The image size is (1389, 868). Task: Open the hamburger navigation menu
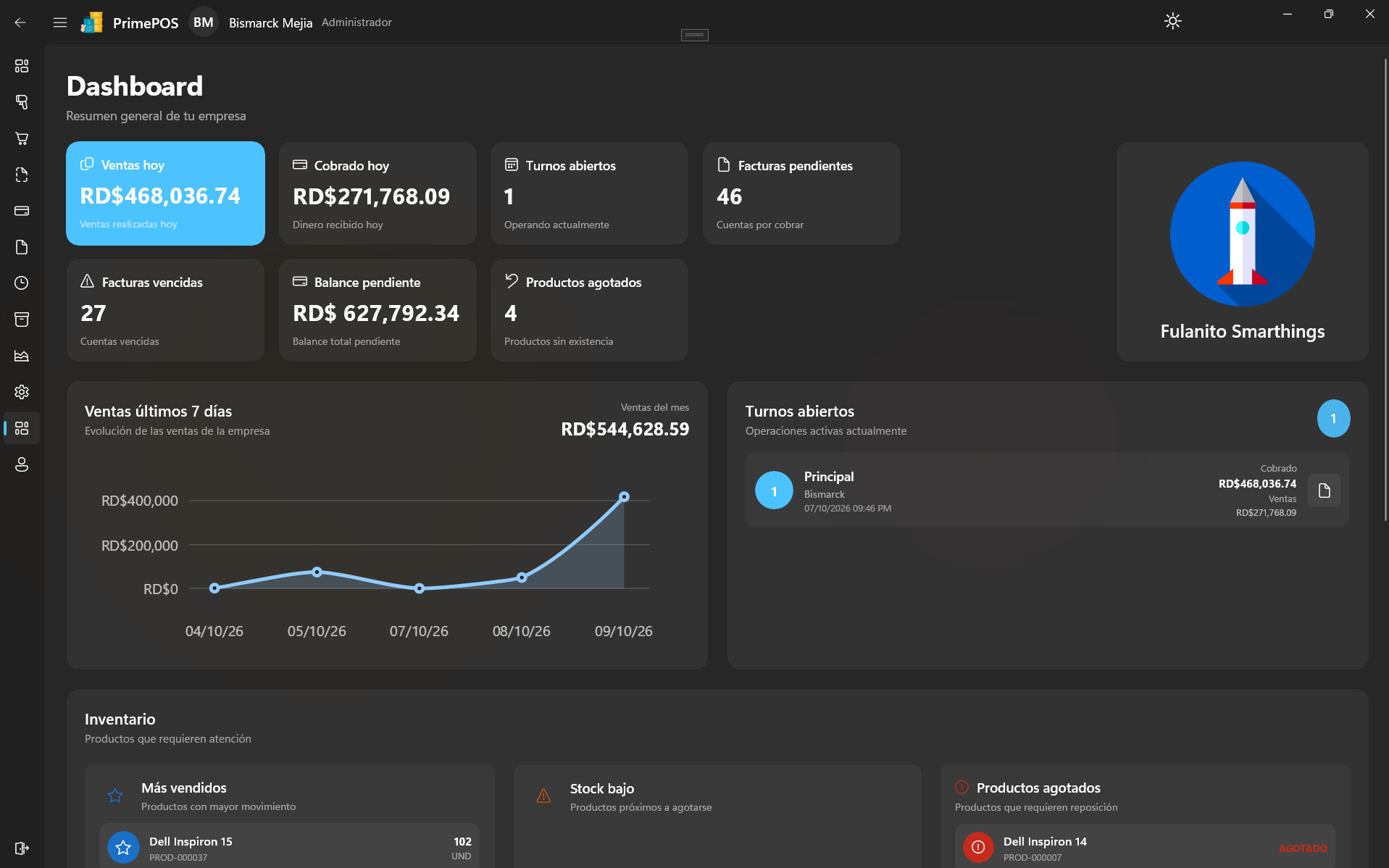pyautogui.click(x=60, y=22)
